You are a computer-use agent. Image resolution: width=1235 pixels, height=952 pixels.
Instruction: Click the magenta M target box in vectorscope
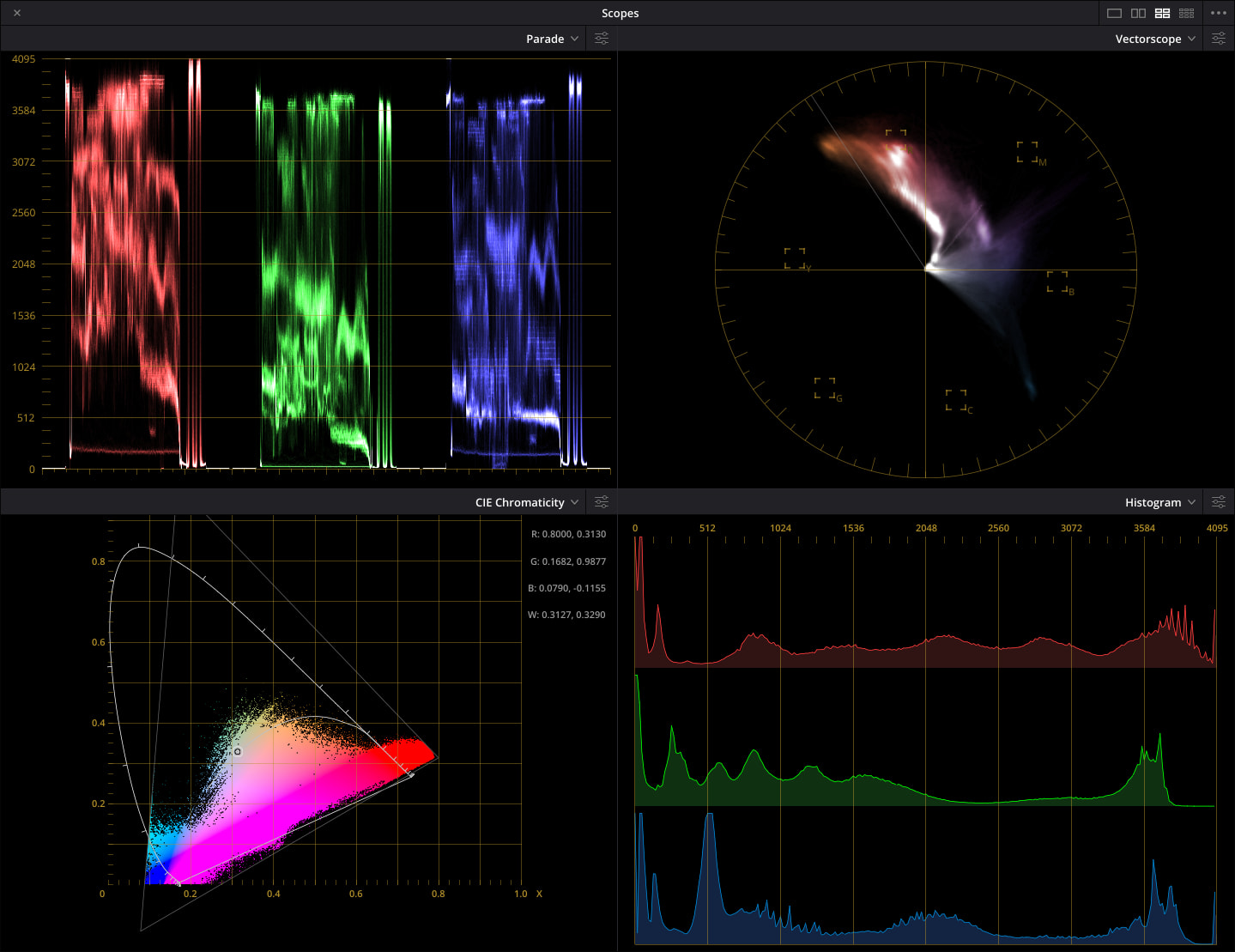pos(1027,152)
